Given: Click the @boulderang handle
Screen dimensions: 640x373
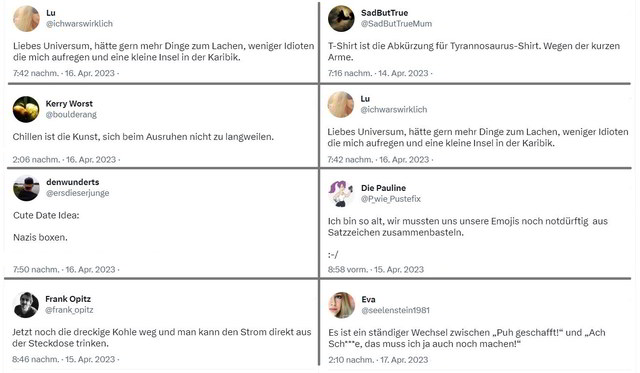Looking at the screenshot, I should coord(71,115).
